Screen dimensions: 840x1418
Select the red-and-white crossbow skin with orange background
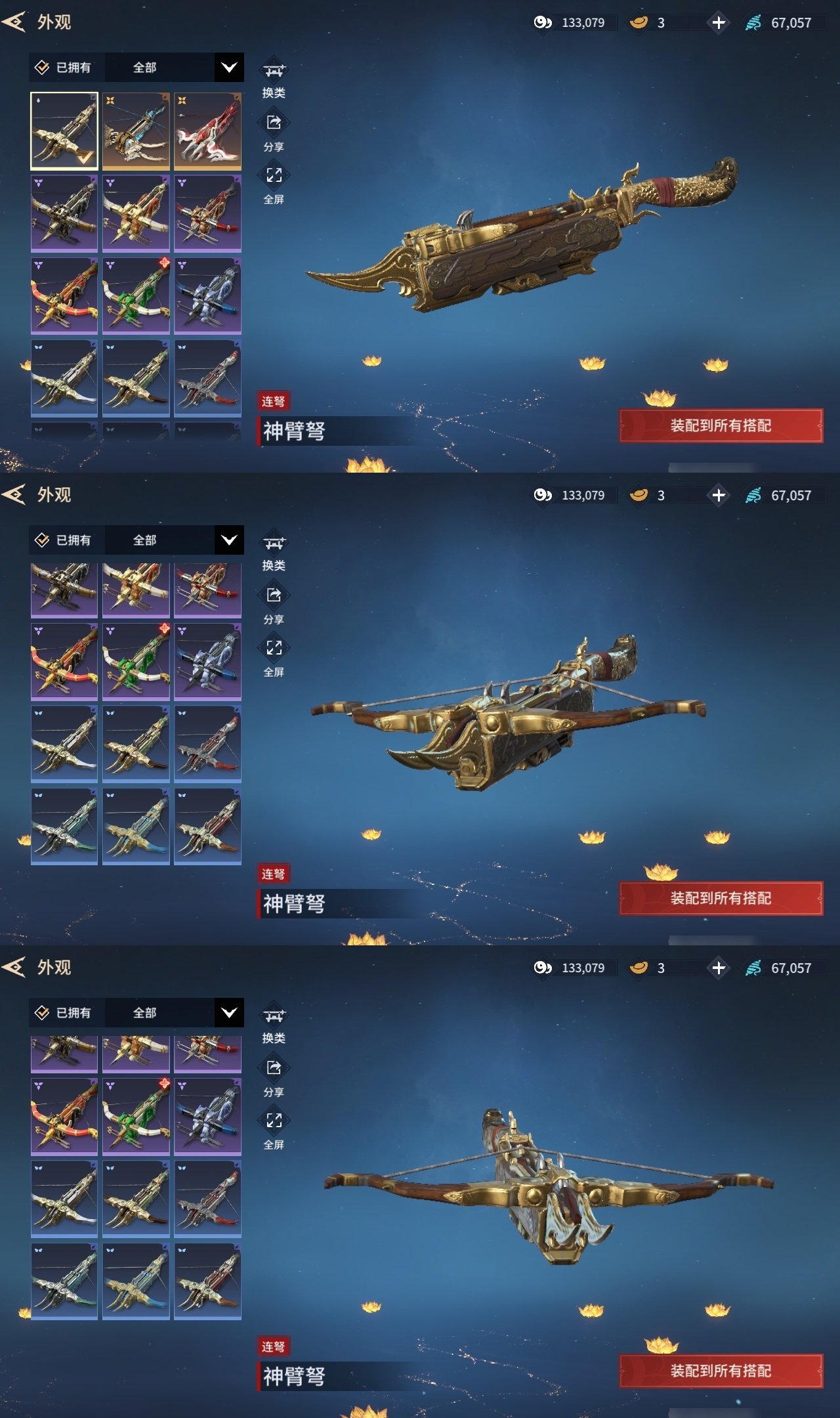pyautogui.click(x=207, y=131)
